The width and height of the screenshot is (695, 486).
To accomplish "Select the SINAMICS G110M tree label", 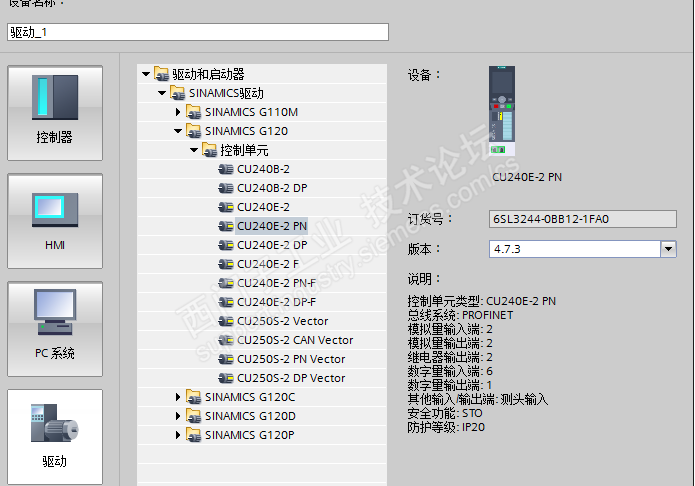I will (251, 112).
